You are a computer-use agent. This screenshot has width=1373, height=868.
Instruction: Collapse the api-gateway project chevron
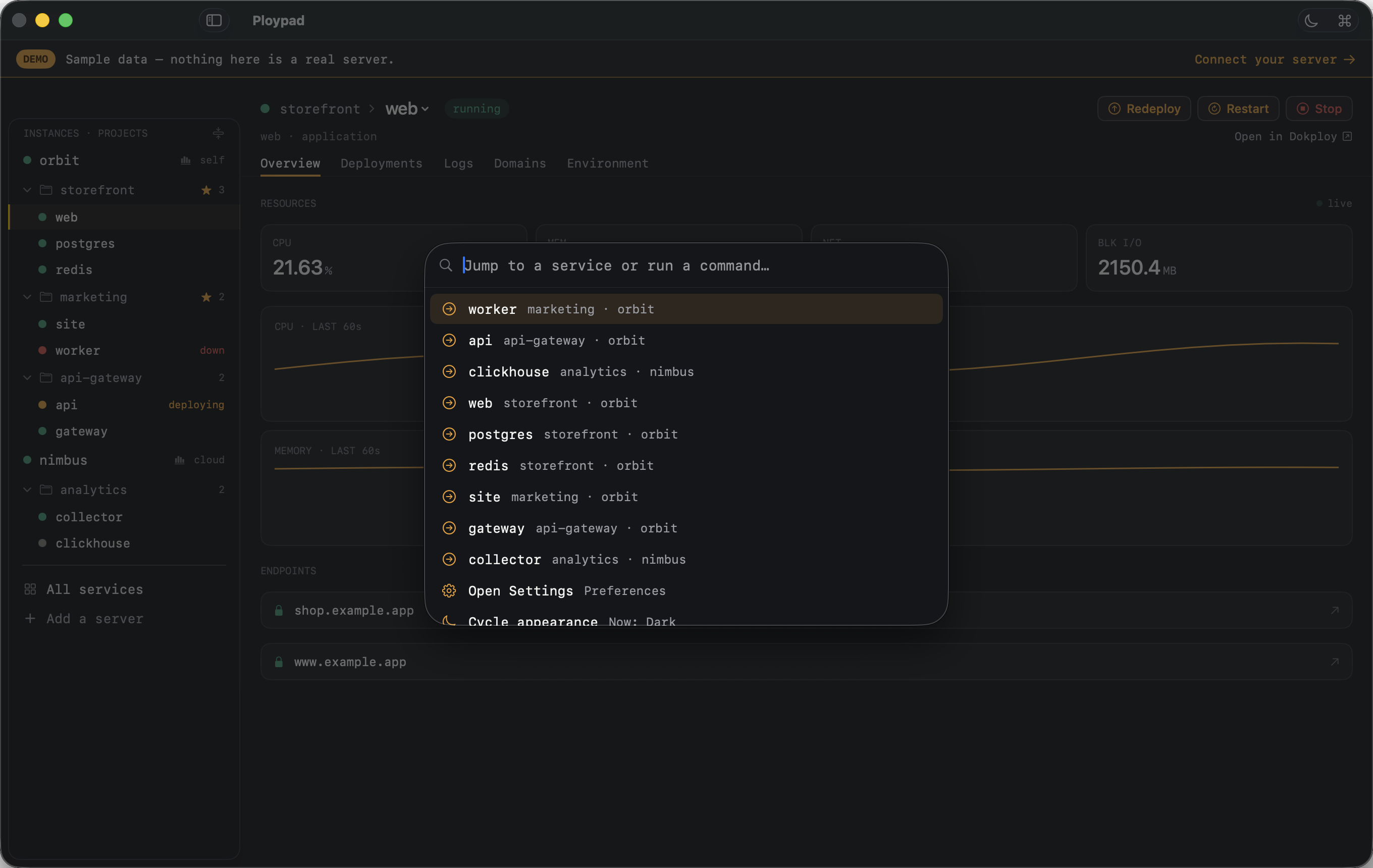pos(27,377)
